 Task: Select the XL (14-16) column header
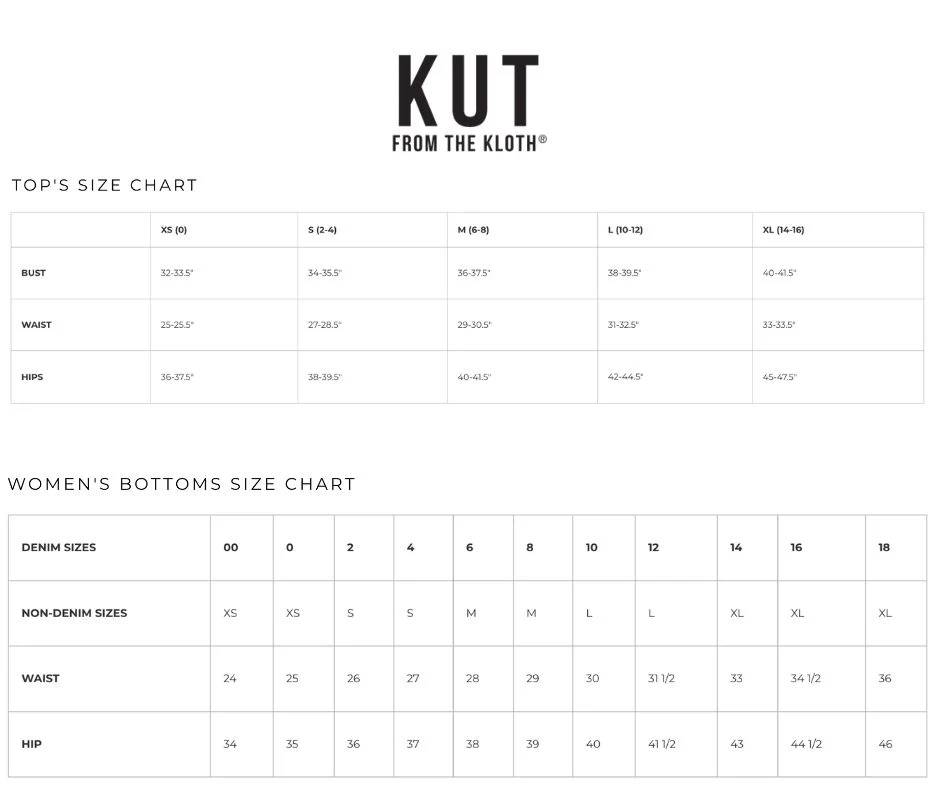tap(783, 230)
